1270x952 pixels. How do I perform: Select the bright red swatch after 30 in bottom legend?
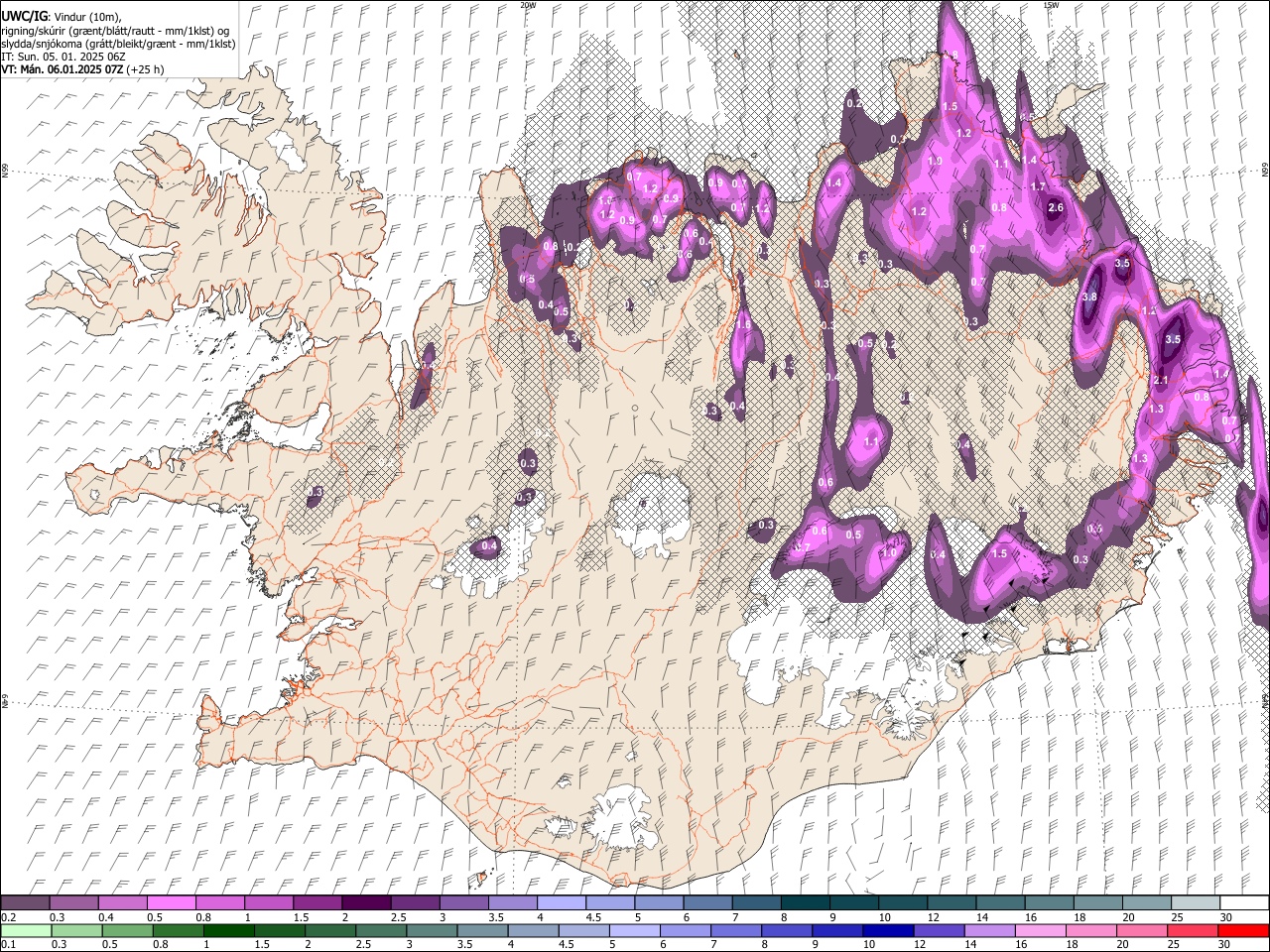pos(1243,930)
